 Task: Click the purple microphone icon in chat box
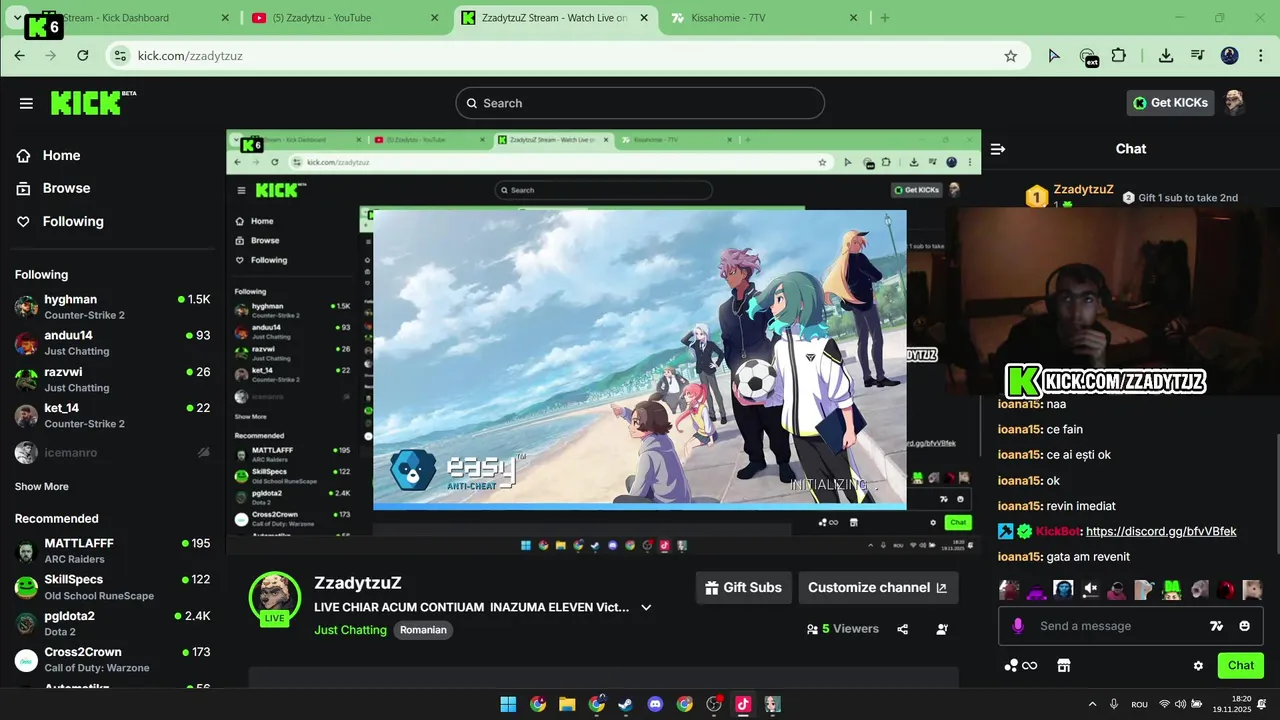pos(1018,626)
